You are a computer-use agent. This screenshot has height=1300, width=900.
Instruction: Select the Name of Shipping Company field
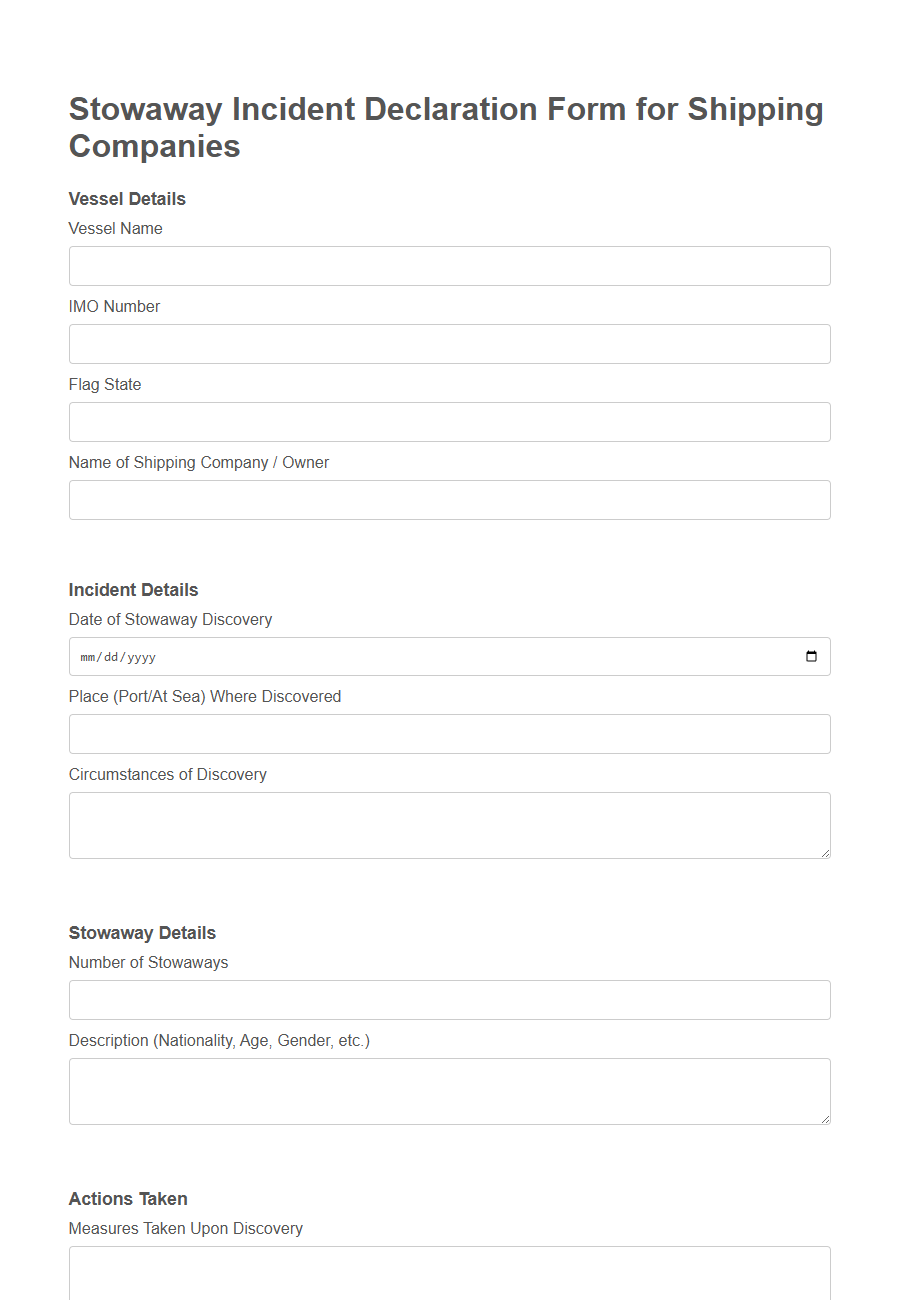pos(449,500)
